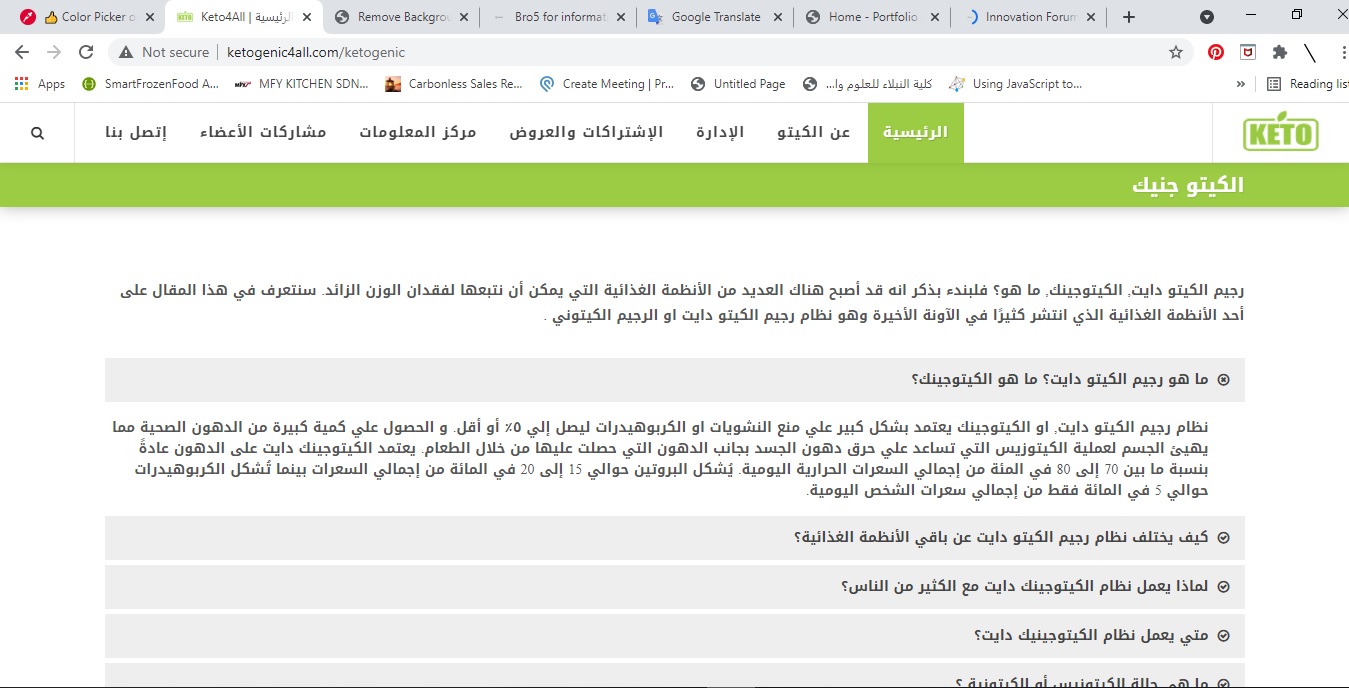Open the Extensions puzzle icon
The height and width of the screenshot is (688, 1349).
(x=1279, y=52)
